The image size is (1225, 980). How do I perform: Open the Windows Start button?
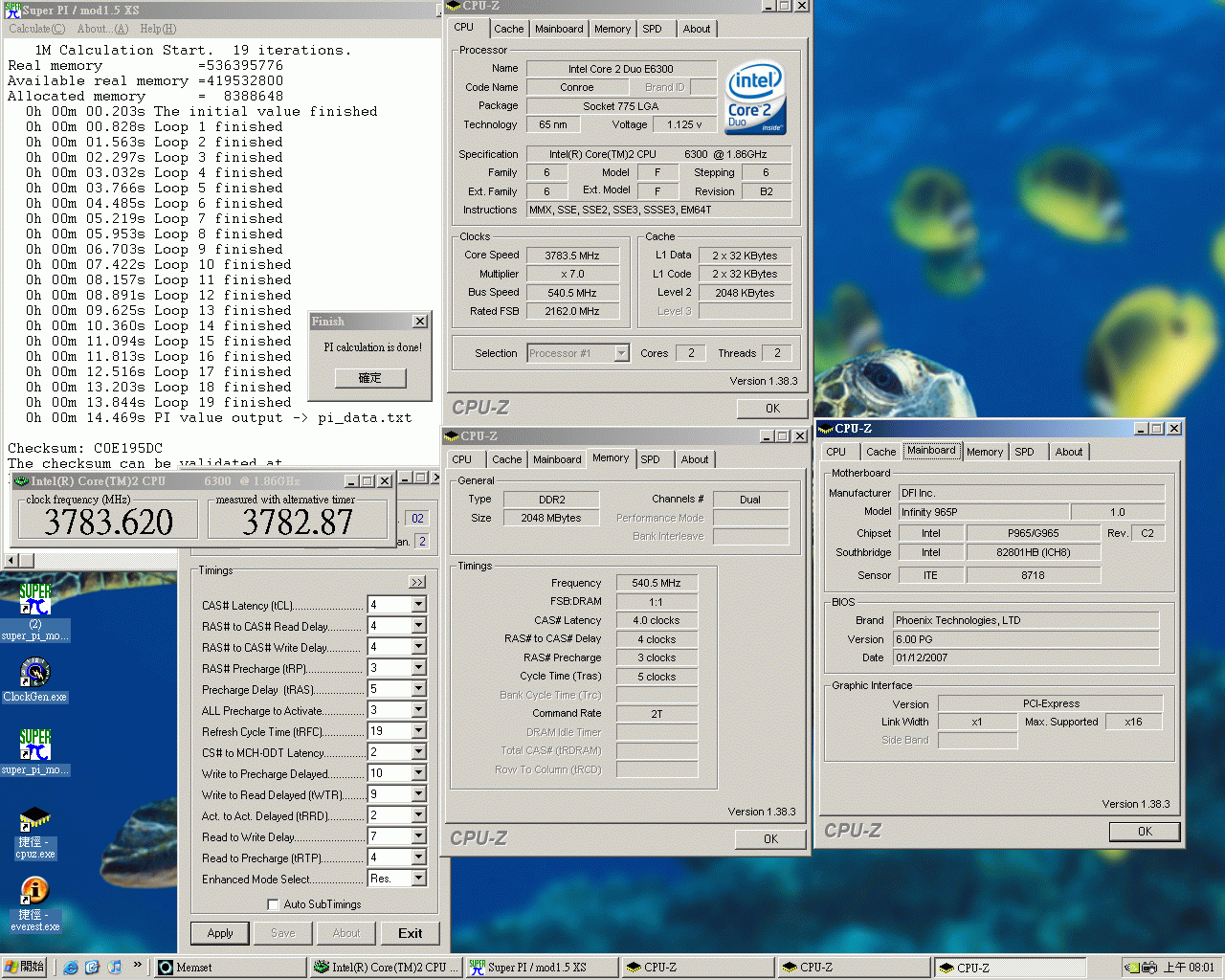point(25,967)
